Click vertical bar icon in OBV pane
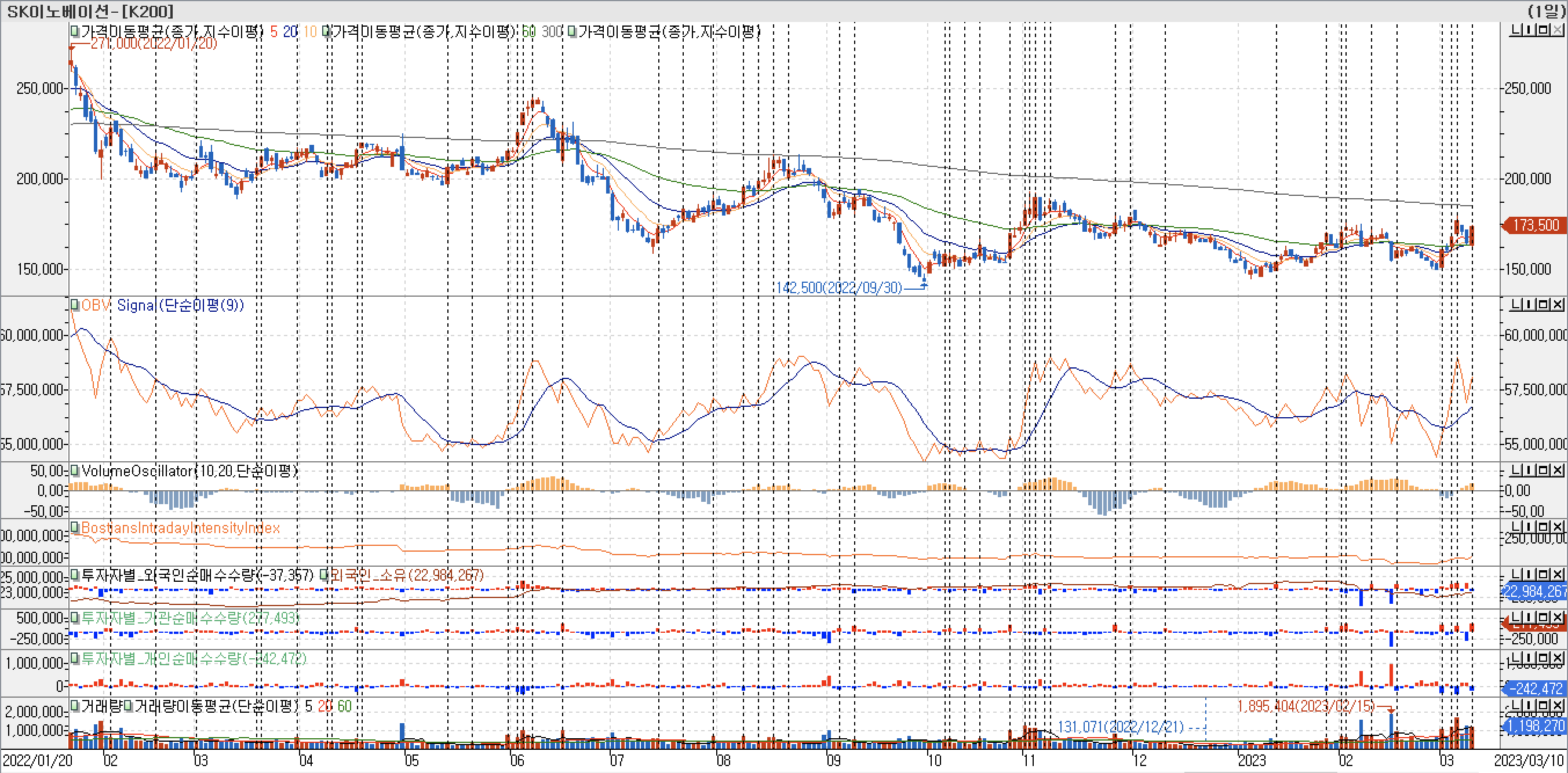The width and height of the screenshot is (1568, 773). [1530, 305]
